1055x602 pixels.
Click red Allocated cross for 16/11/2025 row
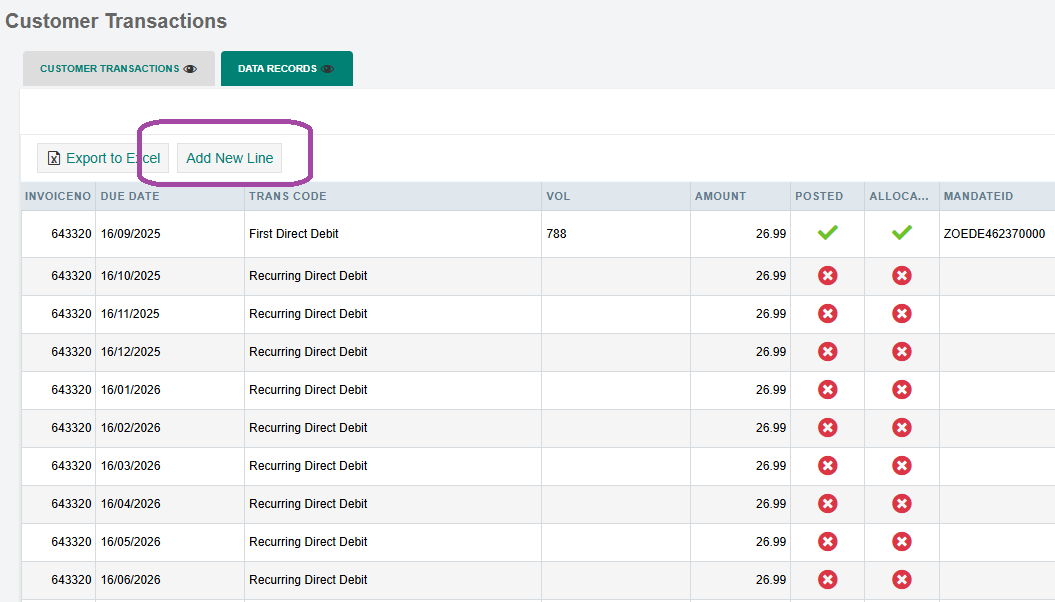pyautogui.click(x=901, y=314)
